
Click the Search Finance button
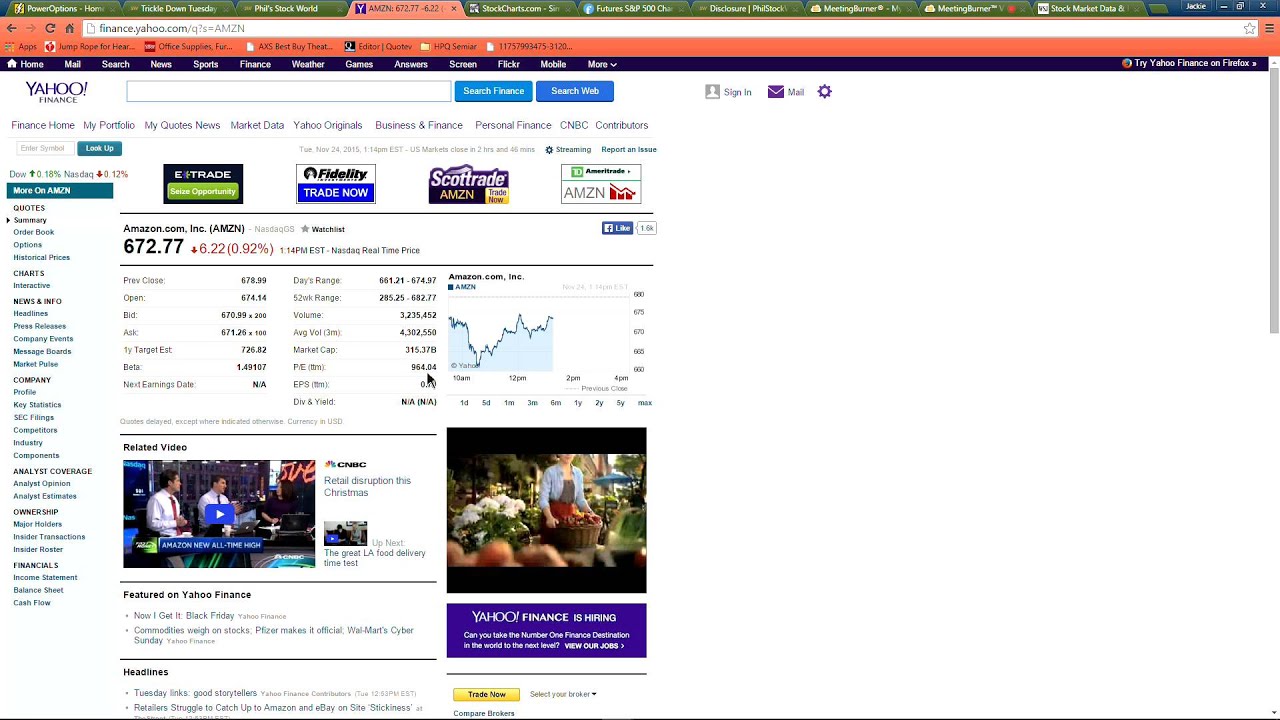coord(493,91)
